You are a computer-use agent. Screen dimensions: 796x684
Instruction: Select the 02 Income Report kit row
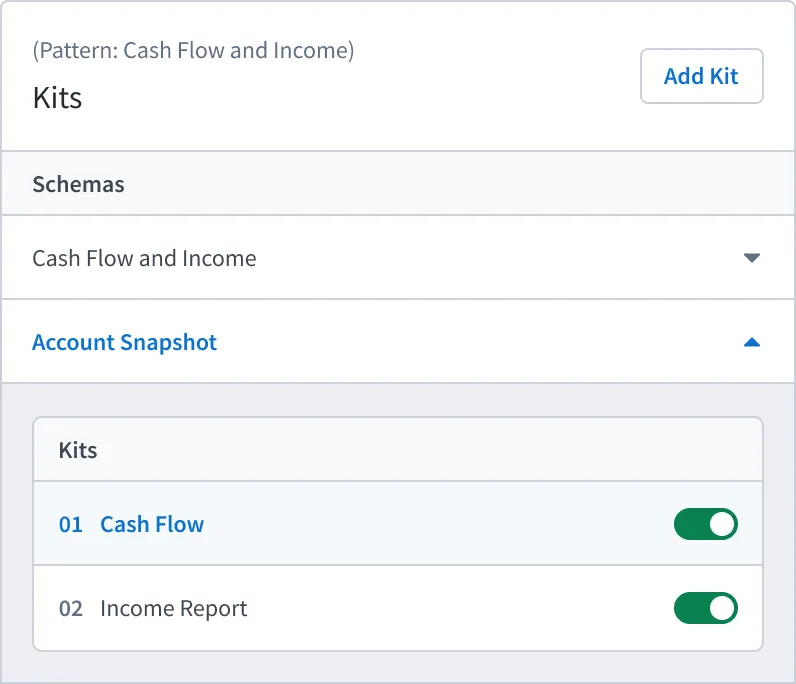pos(398,608)
